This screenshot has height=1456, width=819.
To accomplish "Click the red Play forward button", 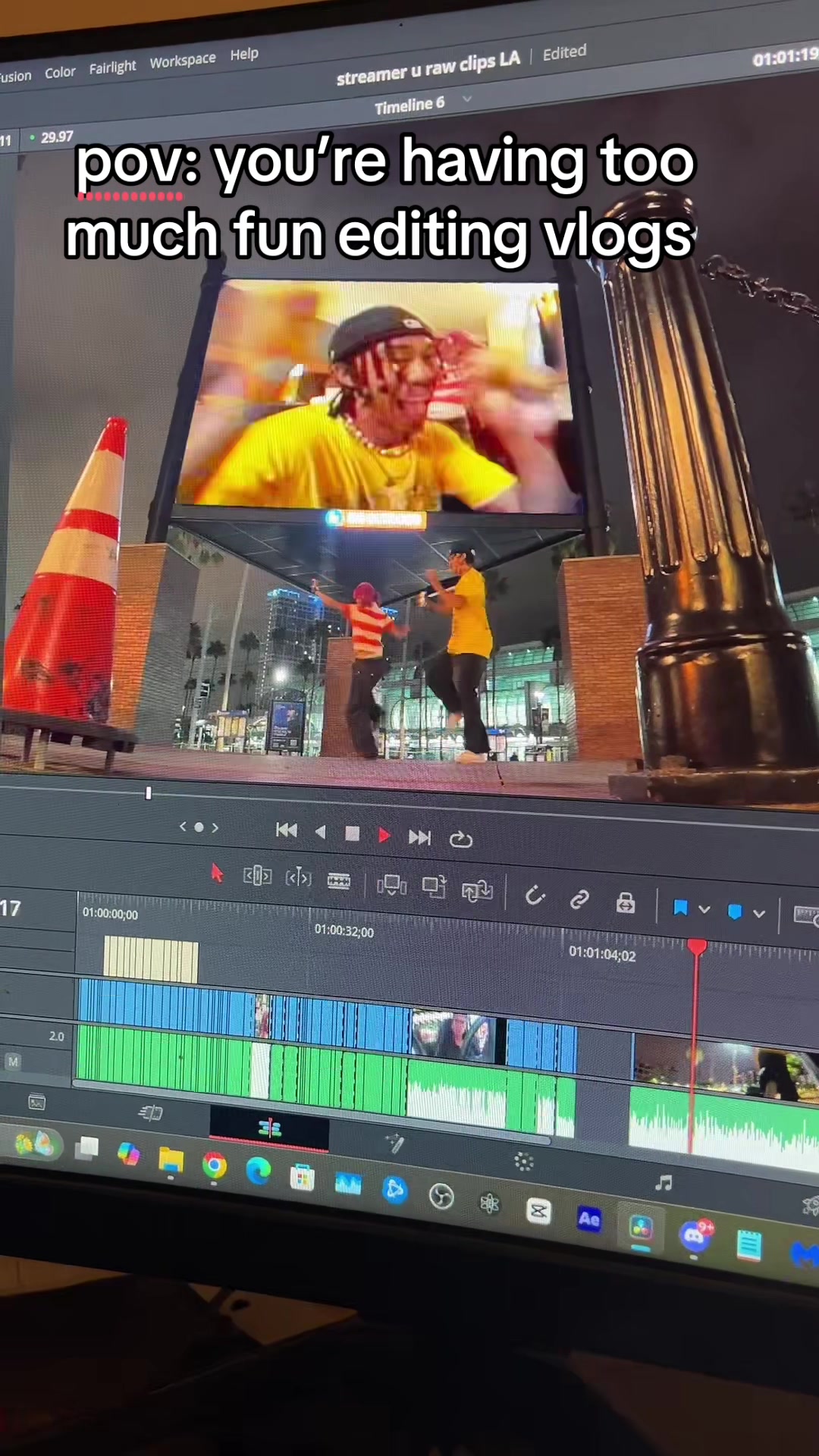I will tap(384, 835).
